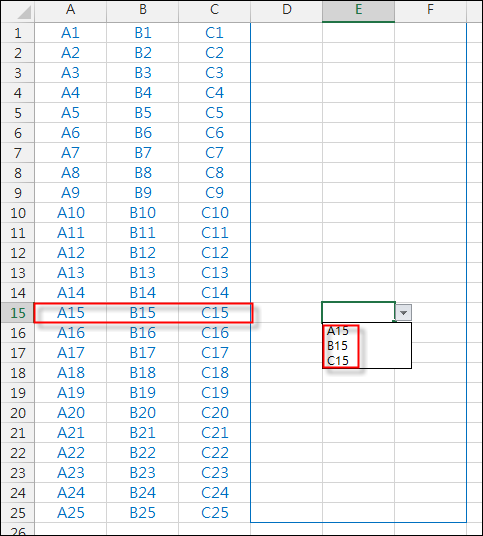
Task: Select row 10 header
Action: (x=18, y=213)
